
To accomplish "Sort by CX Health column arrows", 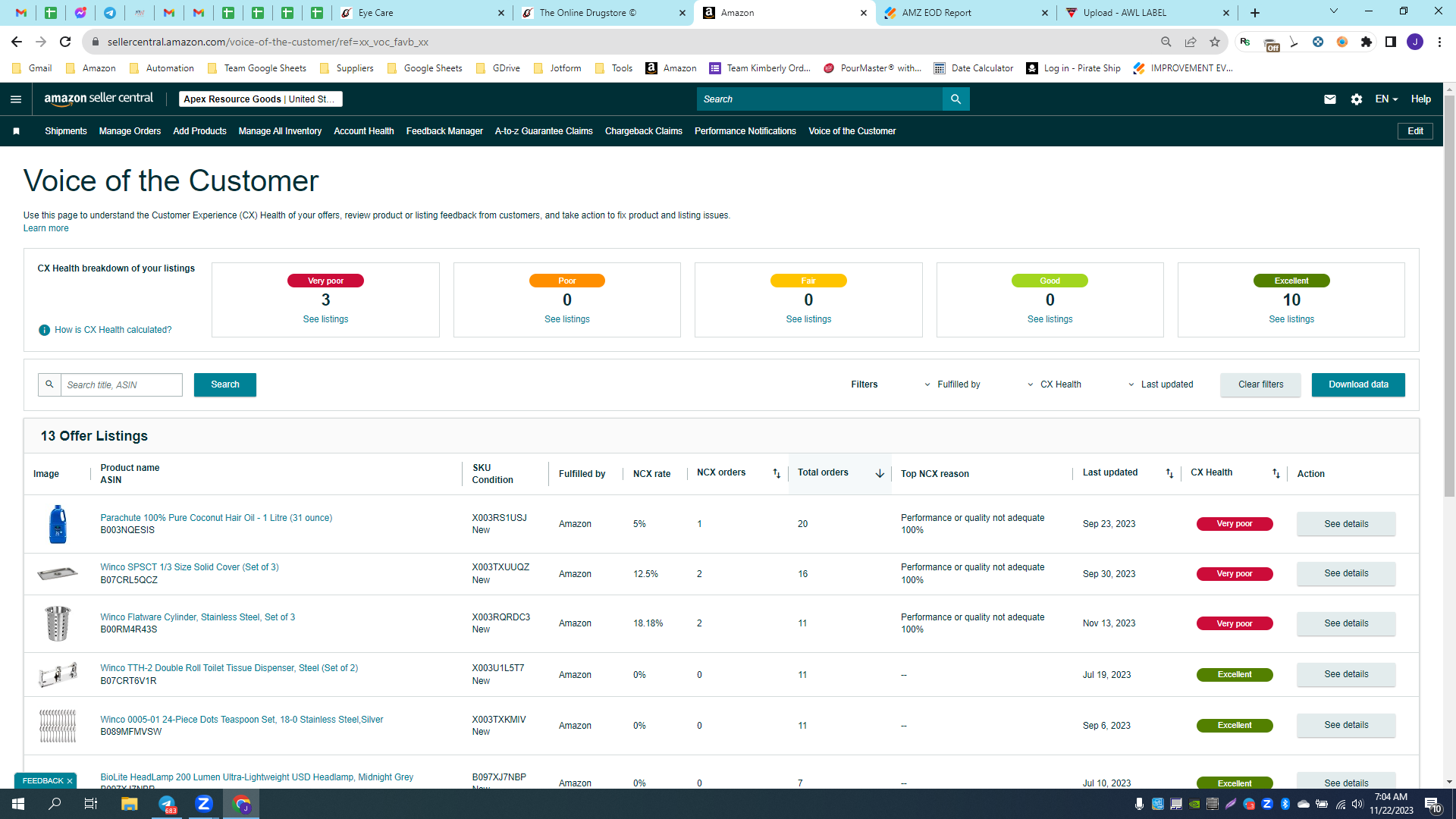I will (x=1276, y=473).
